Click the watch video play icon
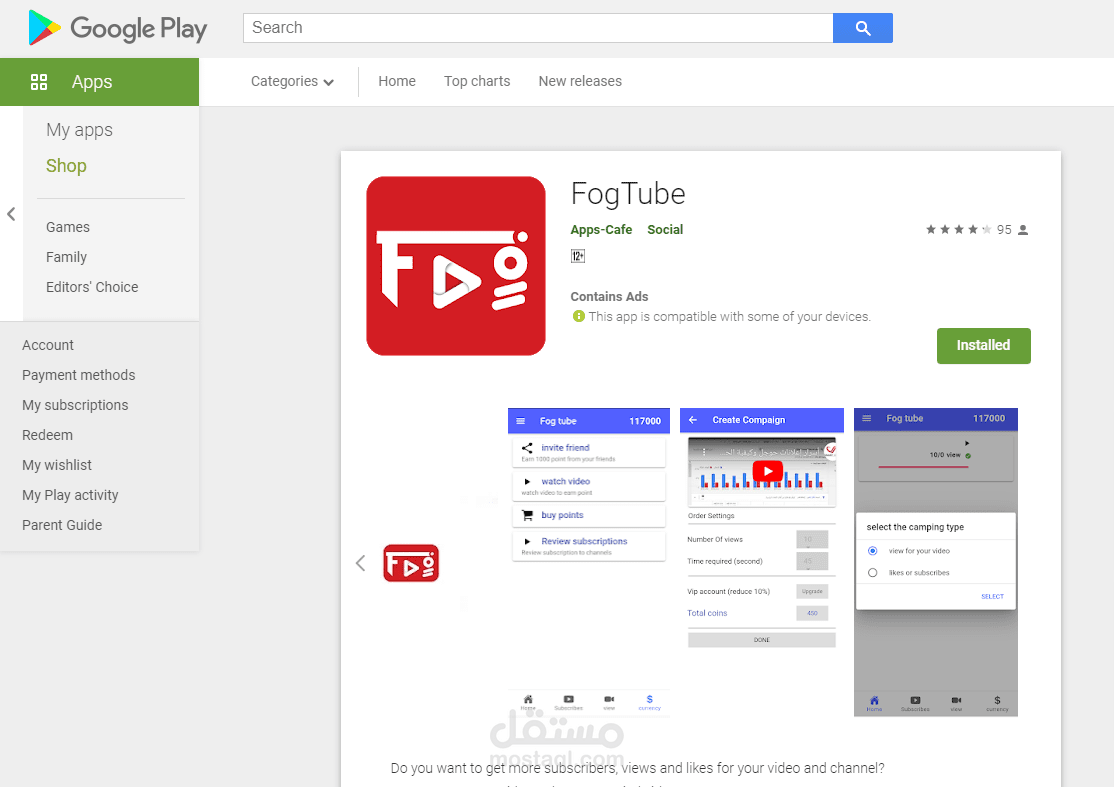Viewport: 1114px width, 787px height. [527, 482]
